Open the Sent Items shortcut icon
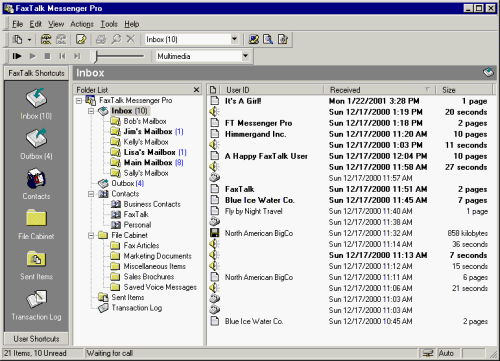 point(36,259)
